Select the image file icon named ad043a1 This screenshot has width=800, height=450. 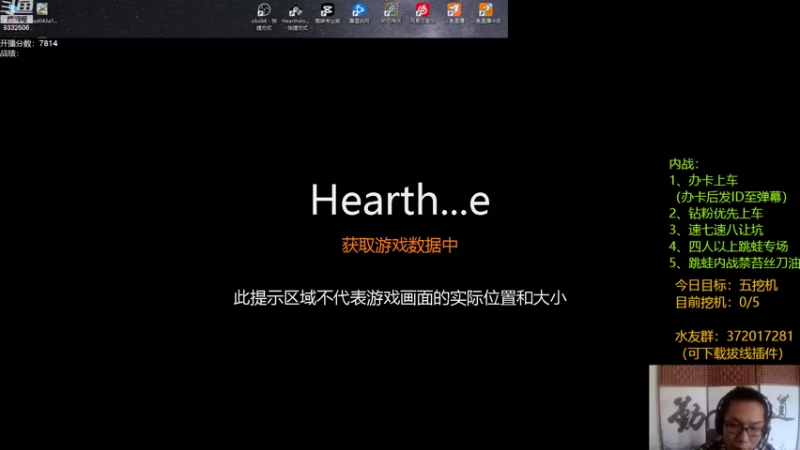pos(44,12)
